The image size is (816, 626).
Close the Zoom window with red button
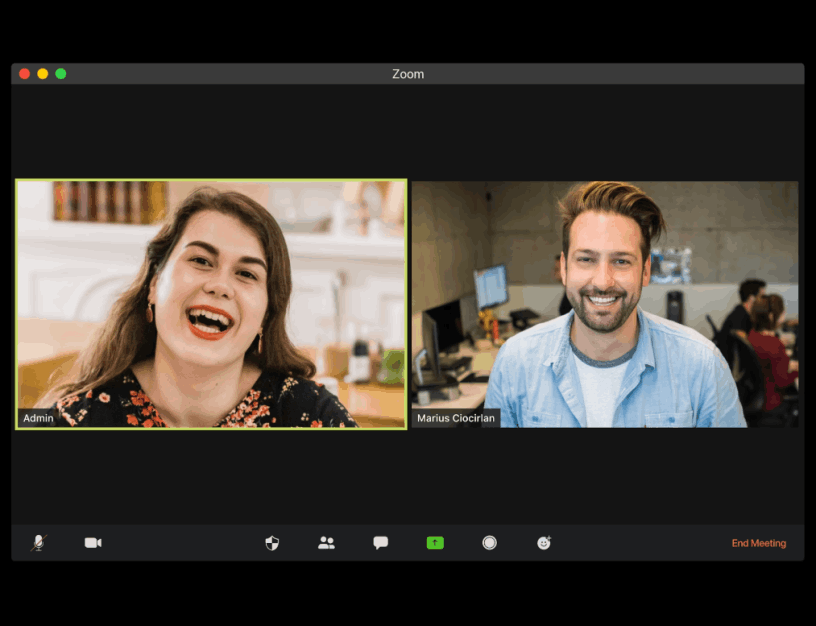click(24, 74)
